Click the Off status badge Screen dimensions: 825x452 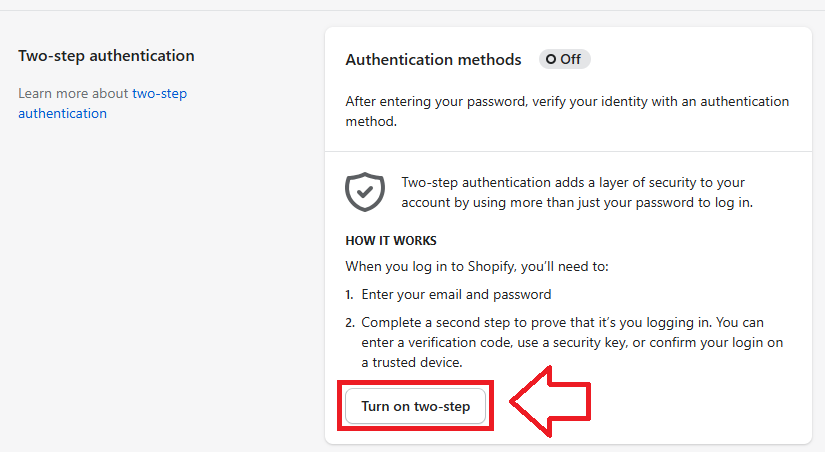(x=565, y=59)
